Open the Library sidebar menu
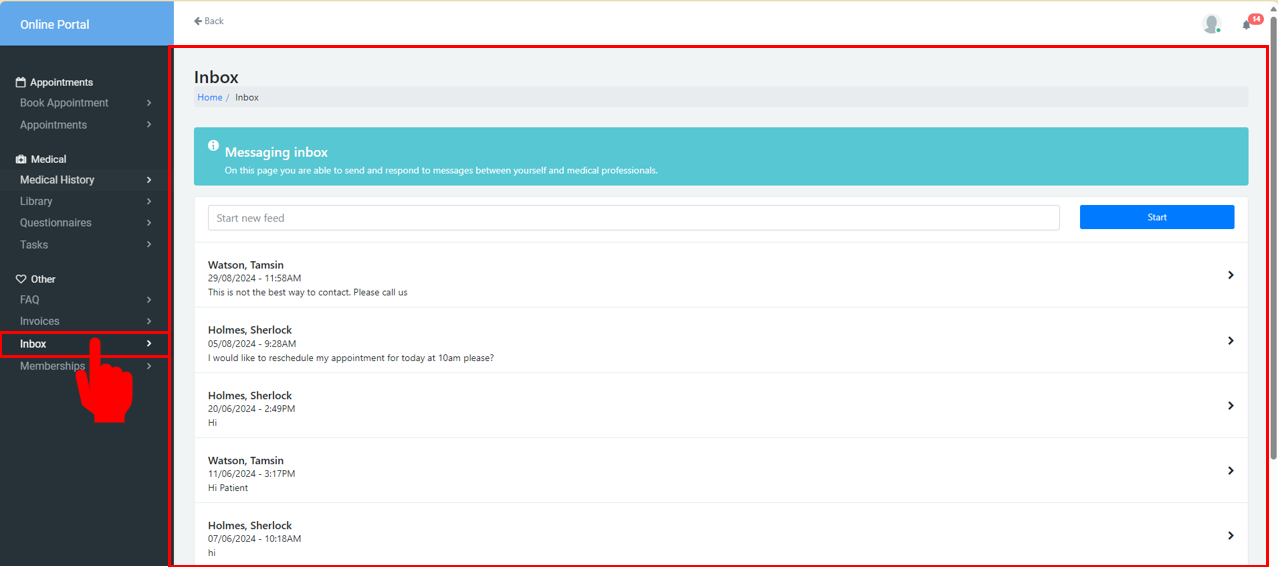1278x567 pixels. point(36,201)
